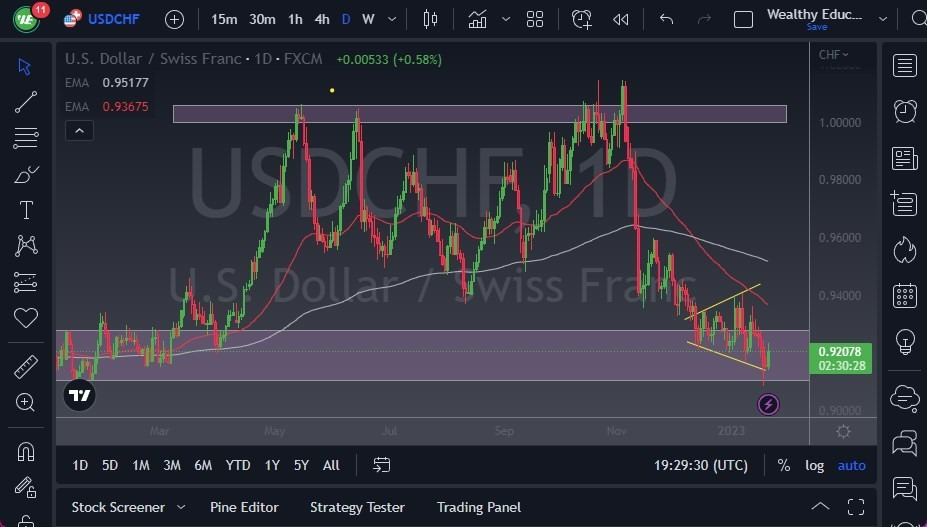Add to favorites with heart icon
Viewport: 927px width, 527px height.
pos(25,318)
